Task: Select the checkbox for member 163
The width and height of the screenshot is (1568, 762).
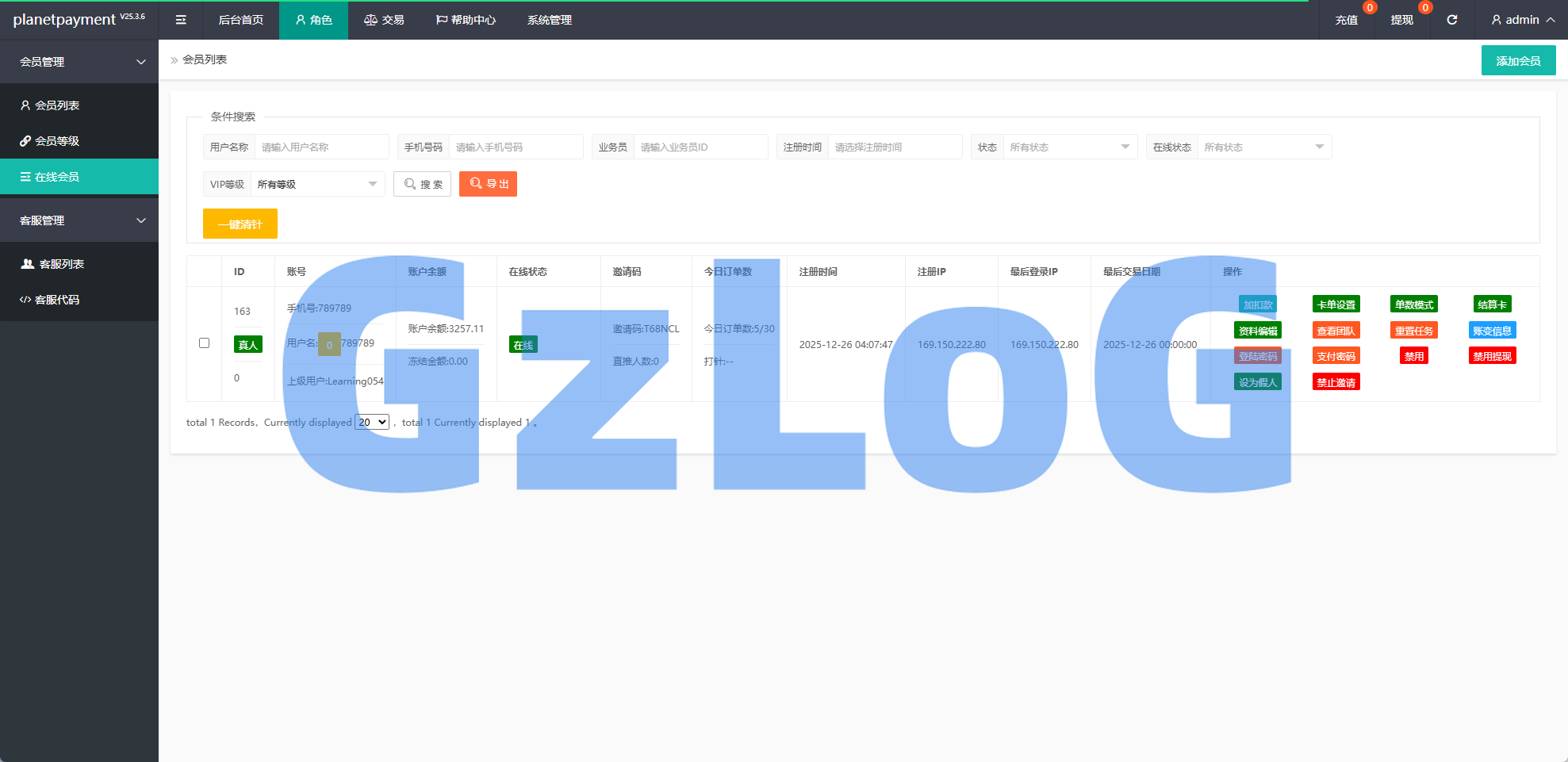Action: [x=204, y=343]
